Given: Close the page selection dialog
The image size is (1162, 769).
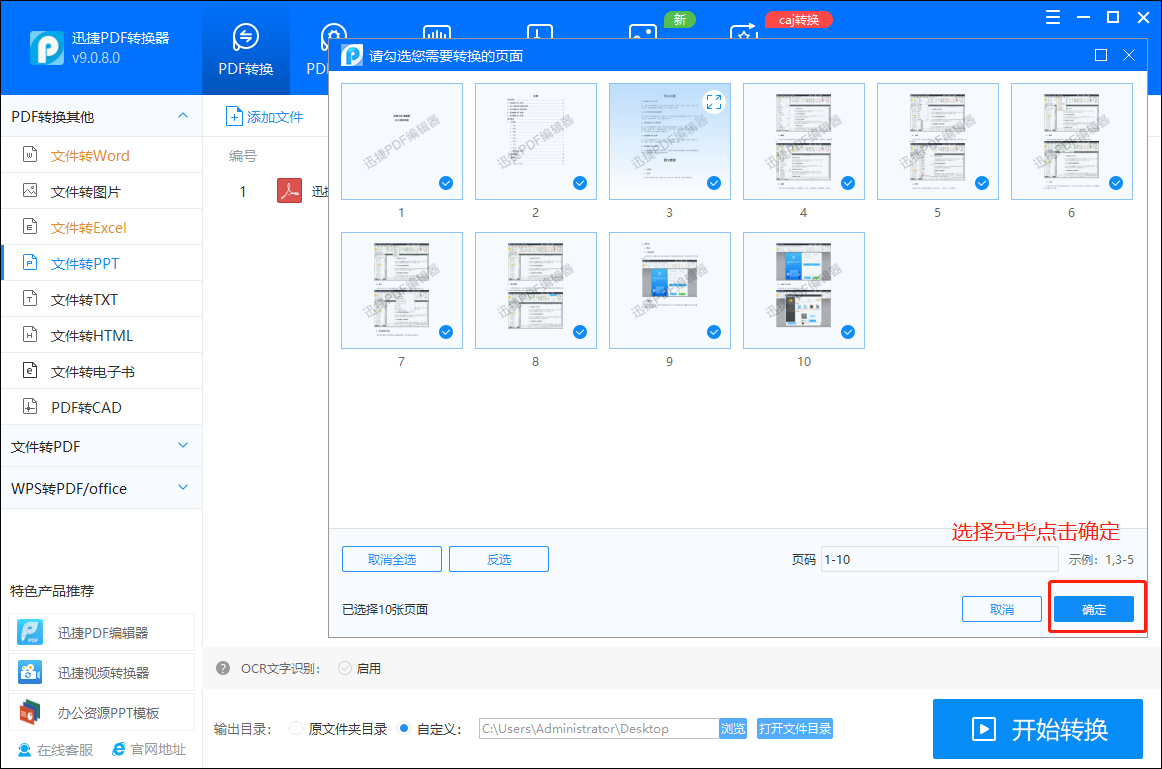Looking at the screenshot, I should click(1129, 56).
